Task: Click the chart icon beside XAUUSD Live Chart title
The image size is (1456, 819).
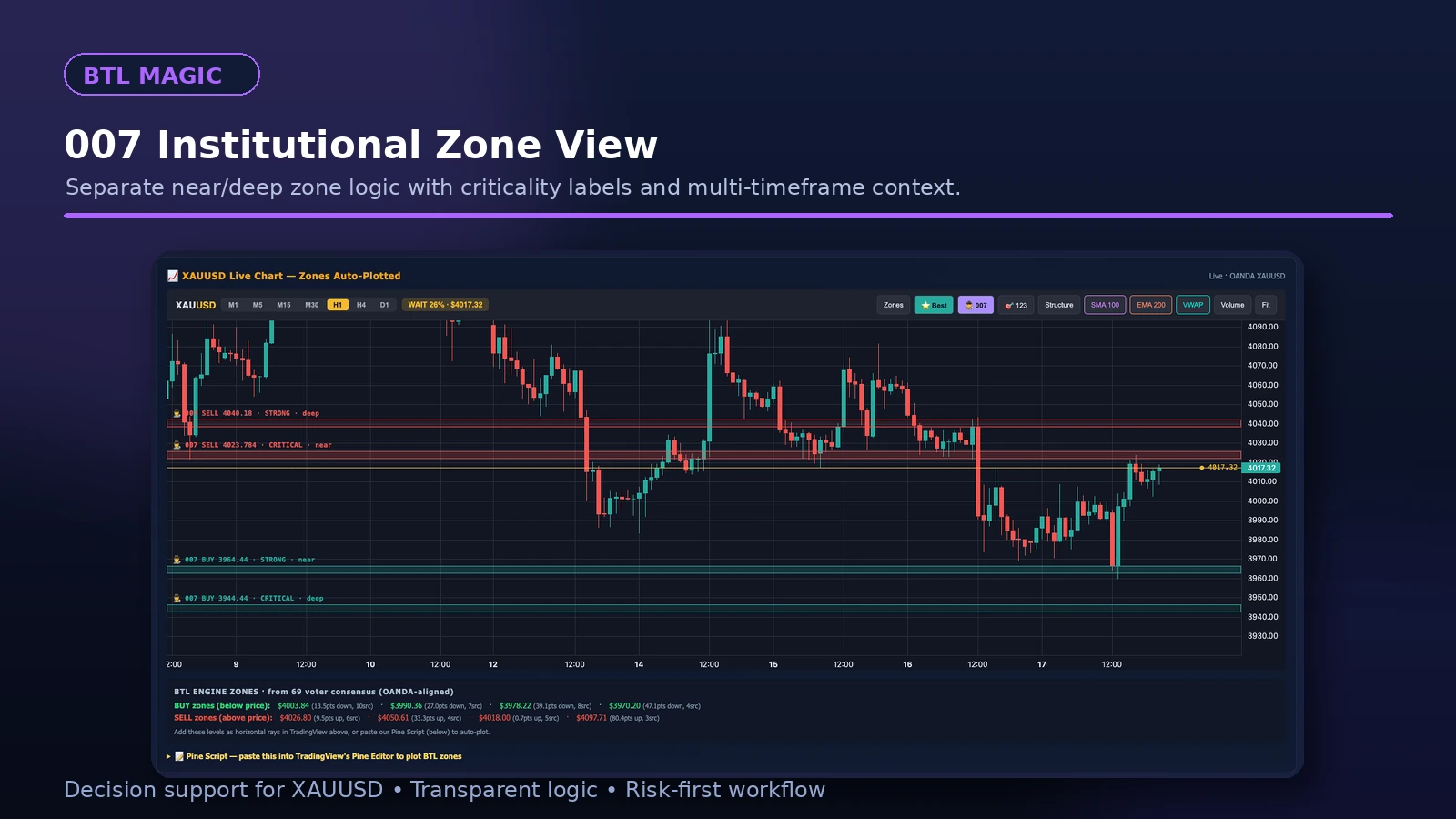Action: coord(173,276)
